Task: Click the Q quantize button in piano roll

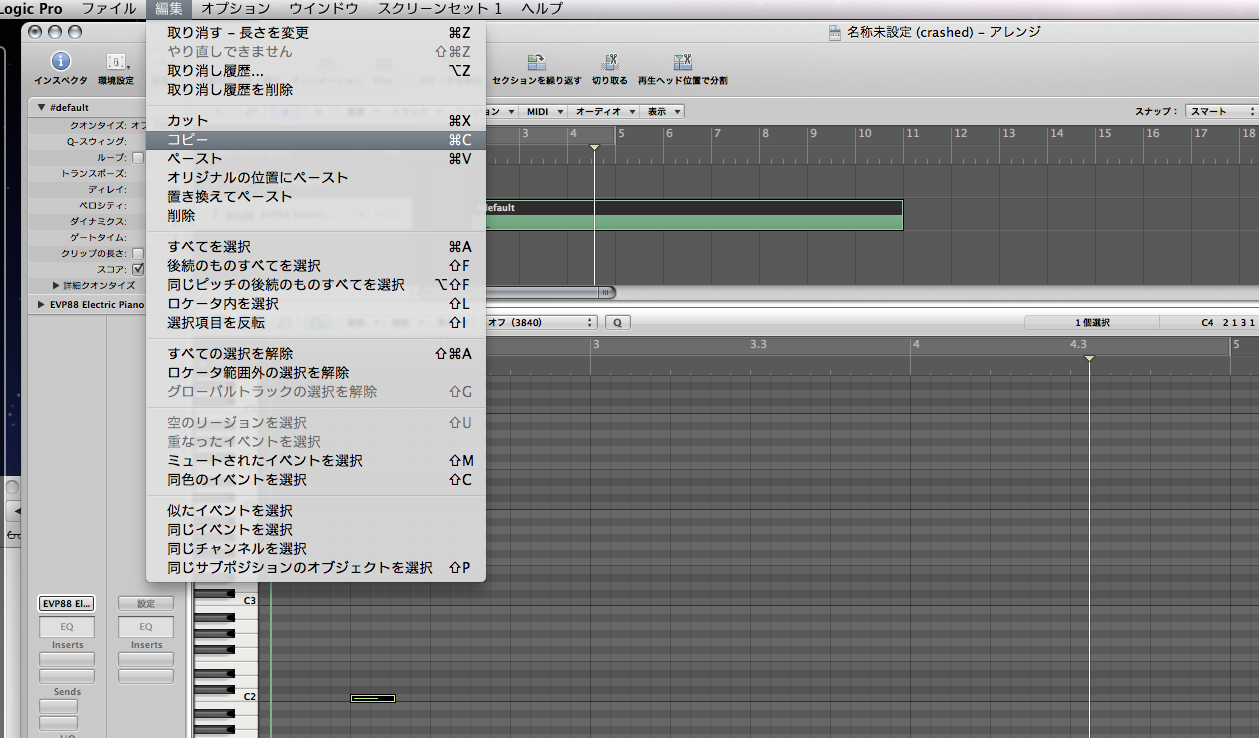Action: 618,322
